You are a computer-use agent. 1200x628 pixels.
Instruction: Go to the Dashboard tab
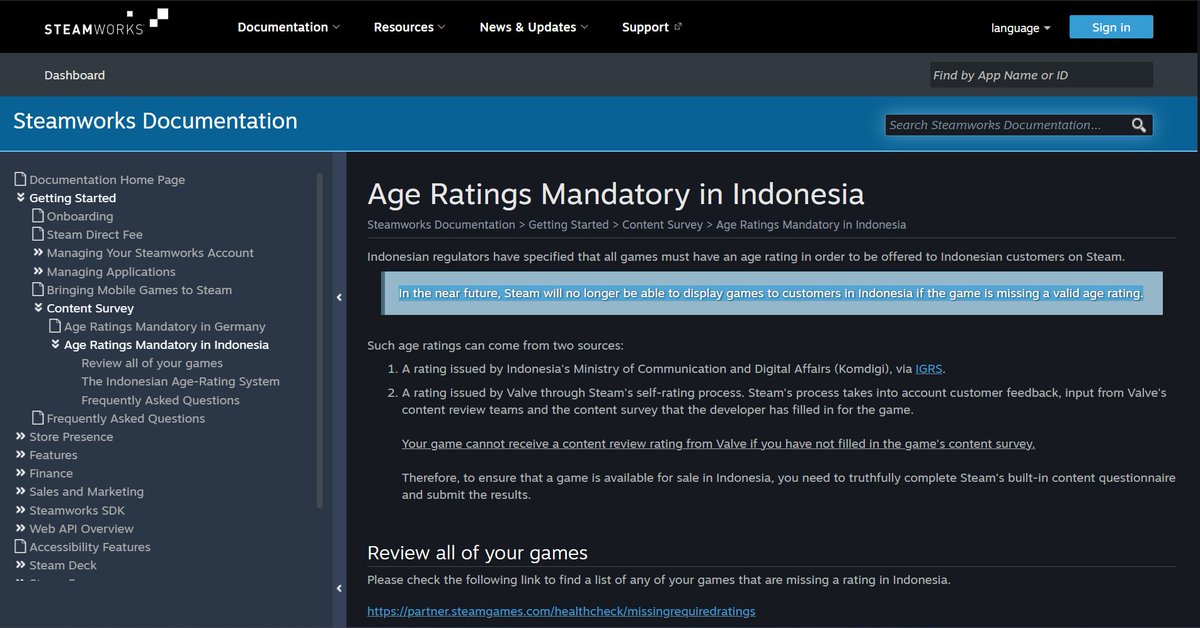point(74,75)
